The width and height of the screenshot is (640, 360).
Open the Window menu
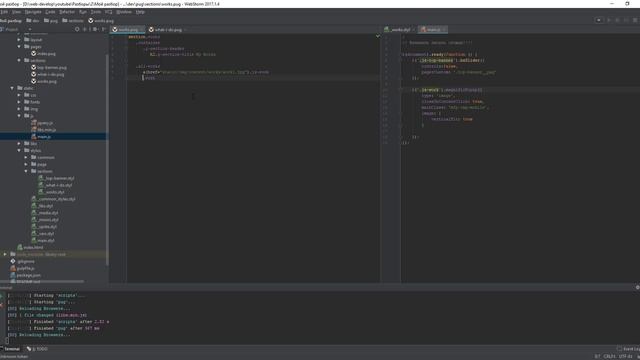coord(124,12)
